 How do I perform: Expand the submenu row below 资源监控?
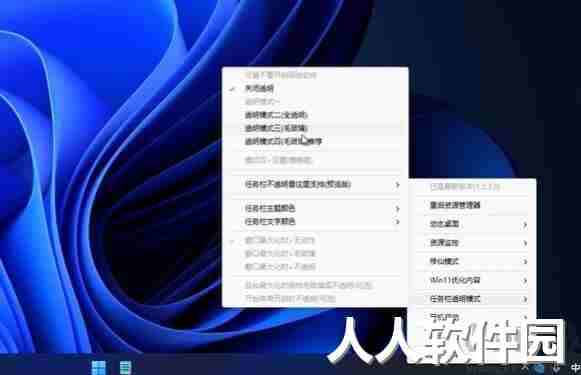(472, 261)
